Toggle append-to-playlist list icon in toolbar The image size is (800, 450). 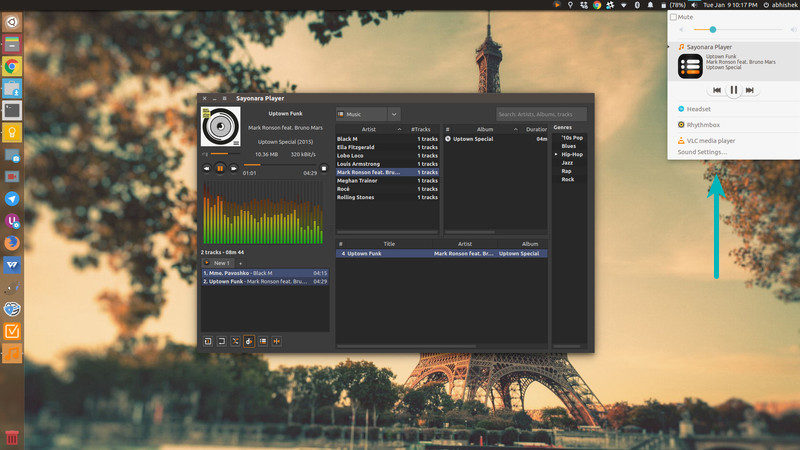coord(263,341)
